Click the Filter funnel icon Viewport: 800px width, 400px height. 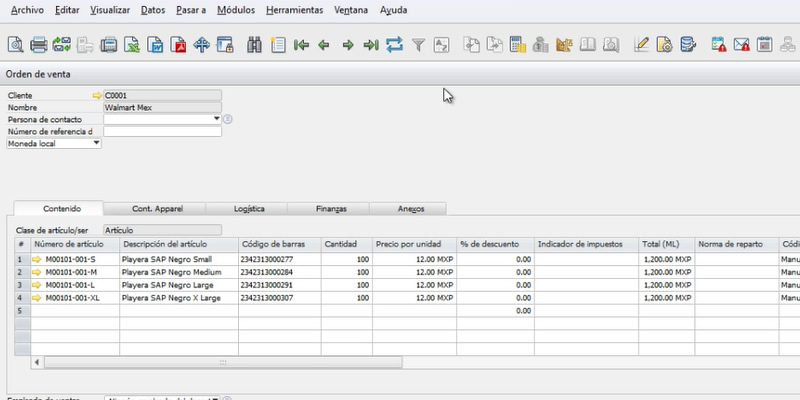pos(419,45)
